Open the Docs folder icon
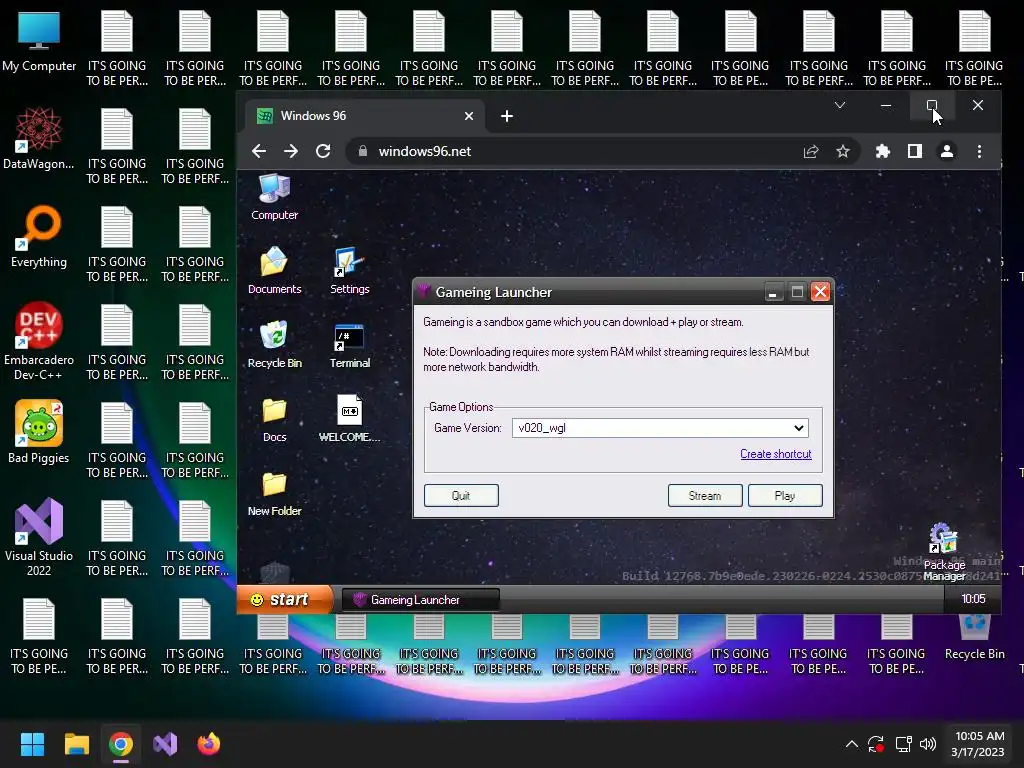Image resolution: width=1024 pixels, height=768 pixels. [274, 419]
